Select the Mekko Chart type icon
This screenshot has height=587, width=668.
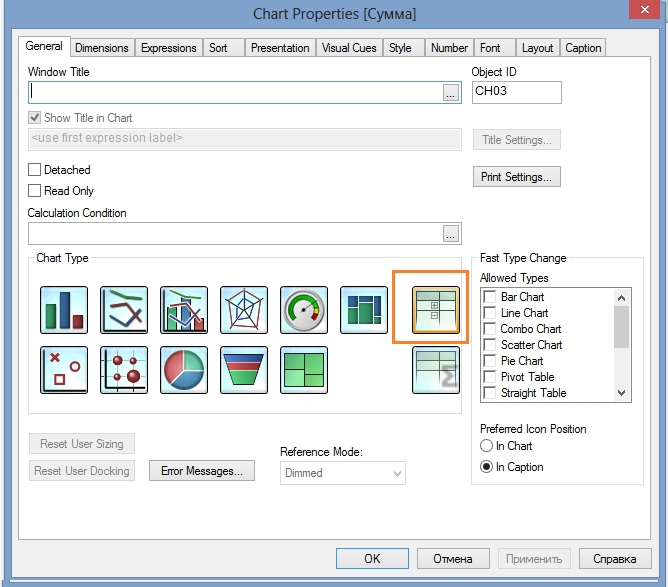tap(364, 310)
